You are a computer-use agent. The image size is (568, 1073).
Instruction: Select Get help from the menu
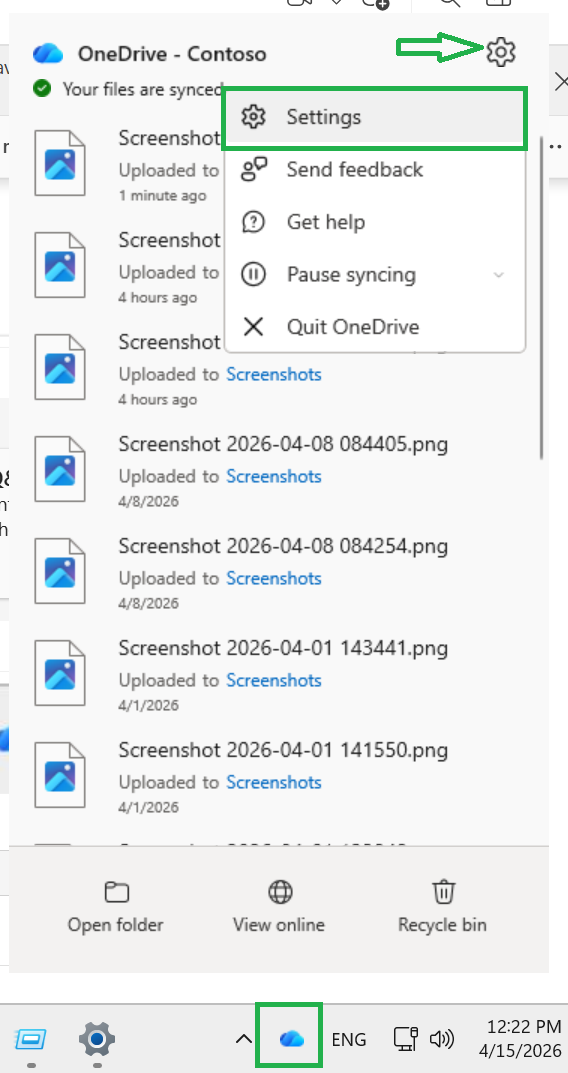375,222
